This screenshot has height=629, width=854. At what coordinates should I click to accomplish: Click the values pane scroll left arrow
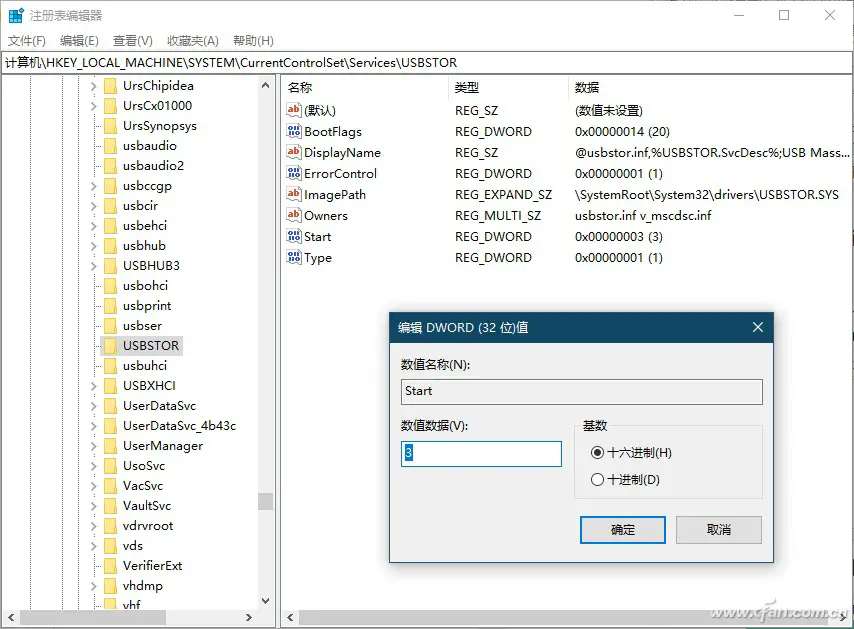point(290,618)
